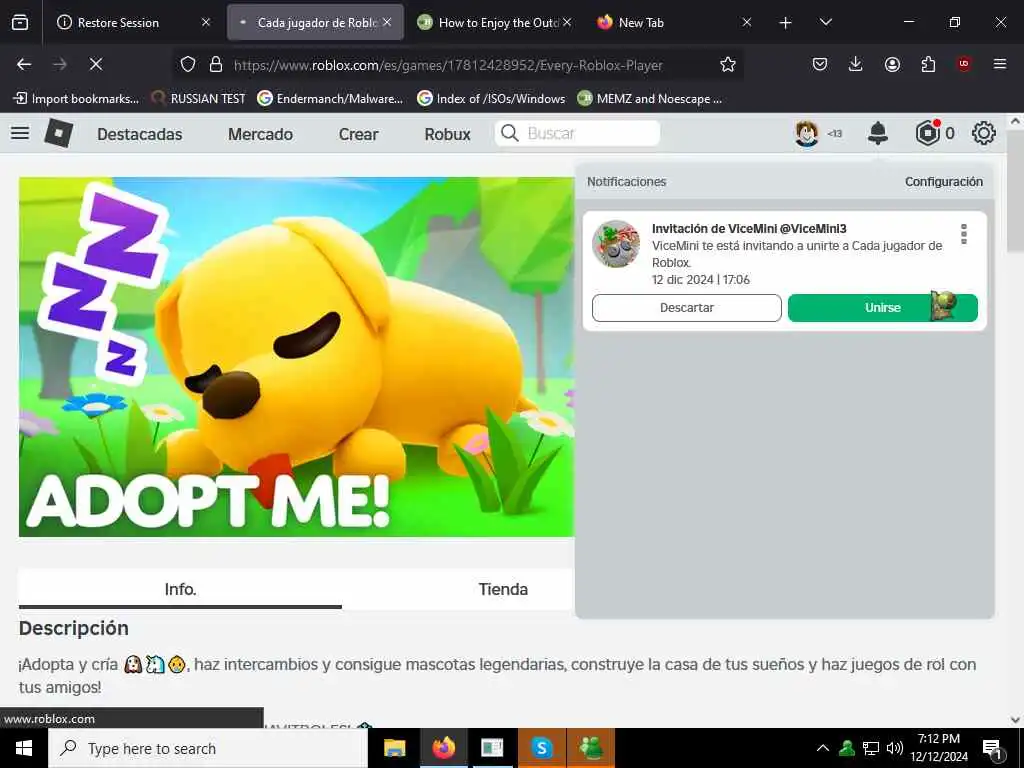Open Mercado in Roblox navigation
Screen dimensions: 1024x768
[260, 134]
